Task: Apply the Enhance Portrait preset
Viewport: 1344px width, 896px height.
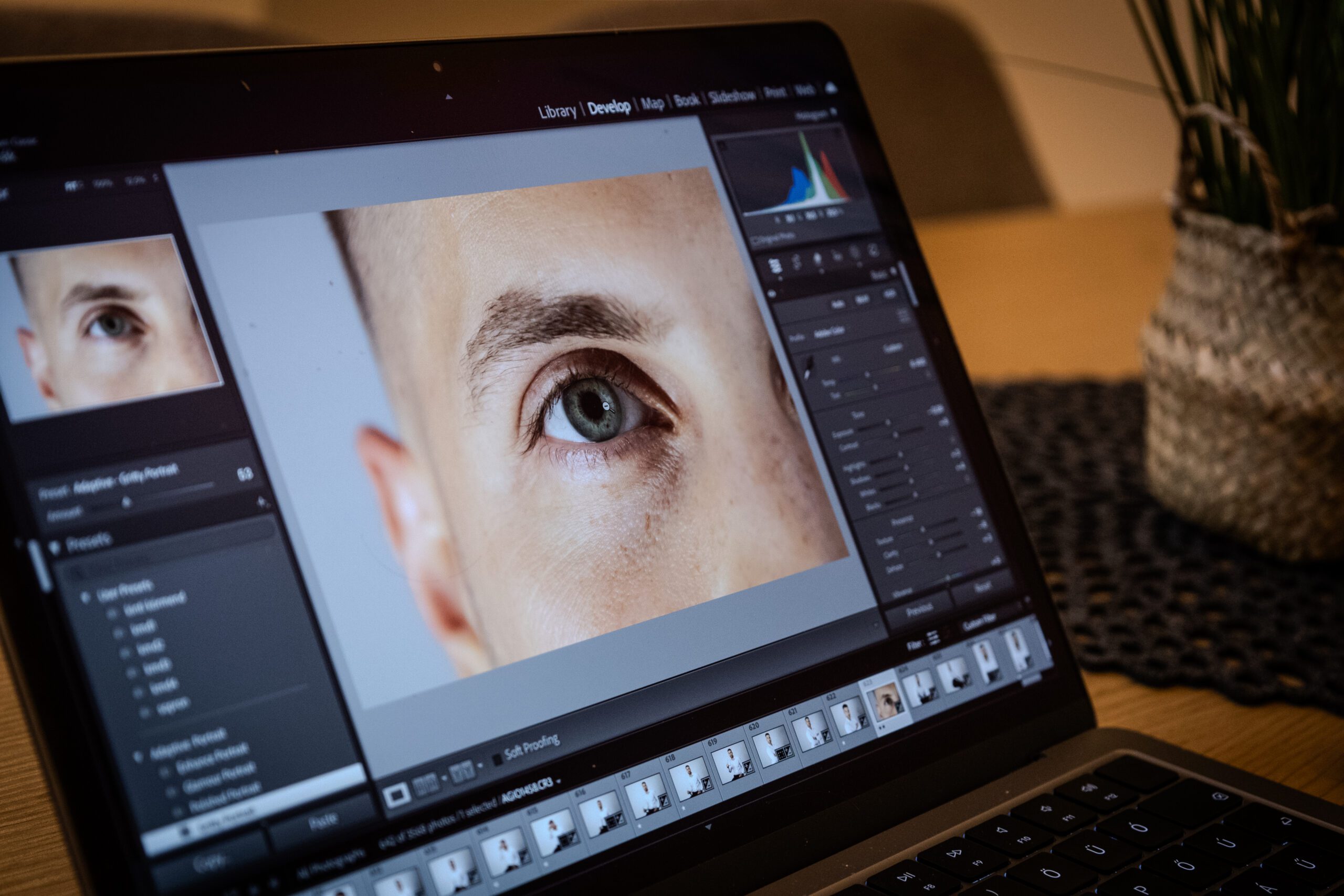Action: [213, 759]
